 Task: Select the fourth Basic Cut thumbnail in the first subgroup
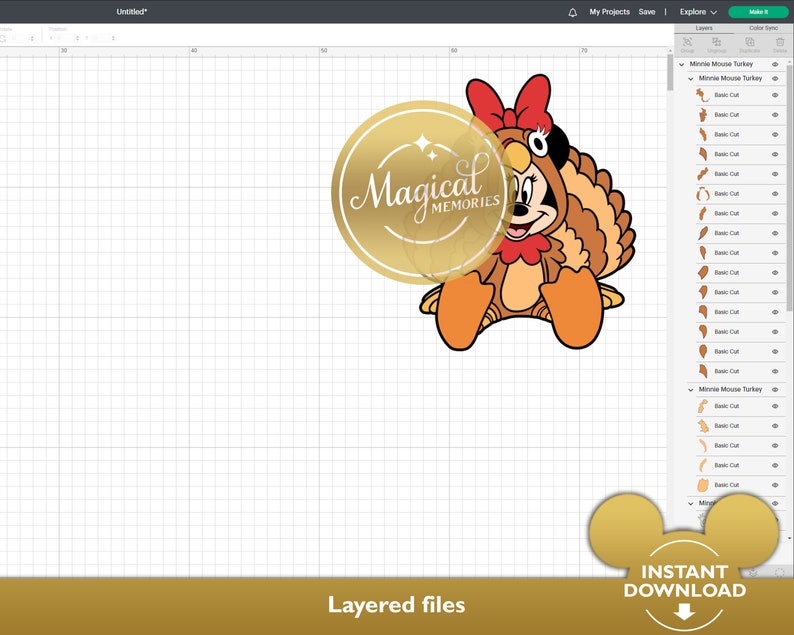702,154
